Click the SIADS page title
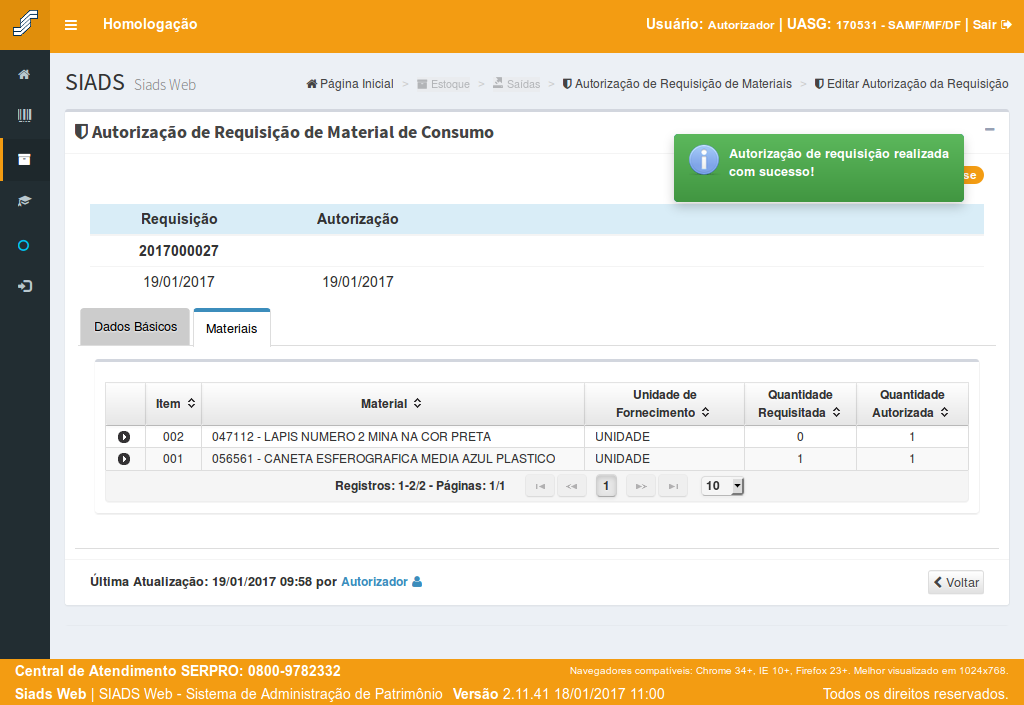The height and width of the screenshot is (705, 1024). pos(95,83)
